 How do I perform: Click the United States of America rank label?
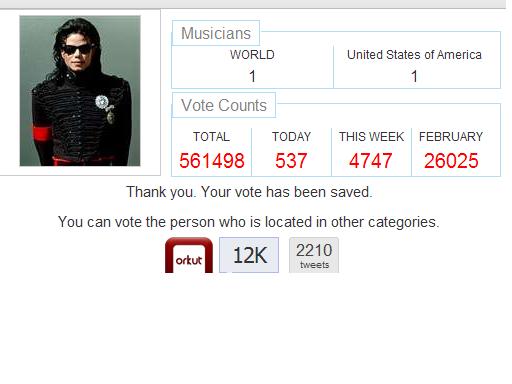point(414,55)
